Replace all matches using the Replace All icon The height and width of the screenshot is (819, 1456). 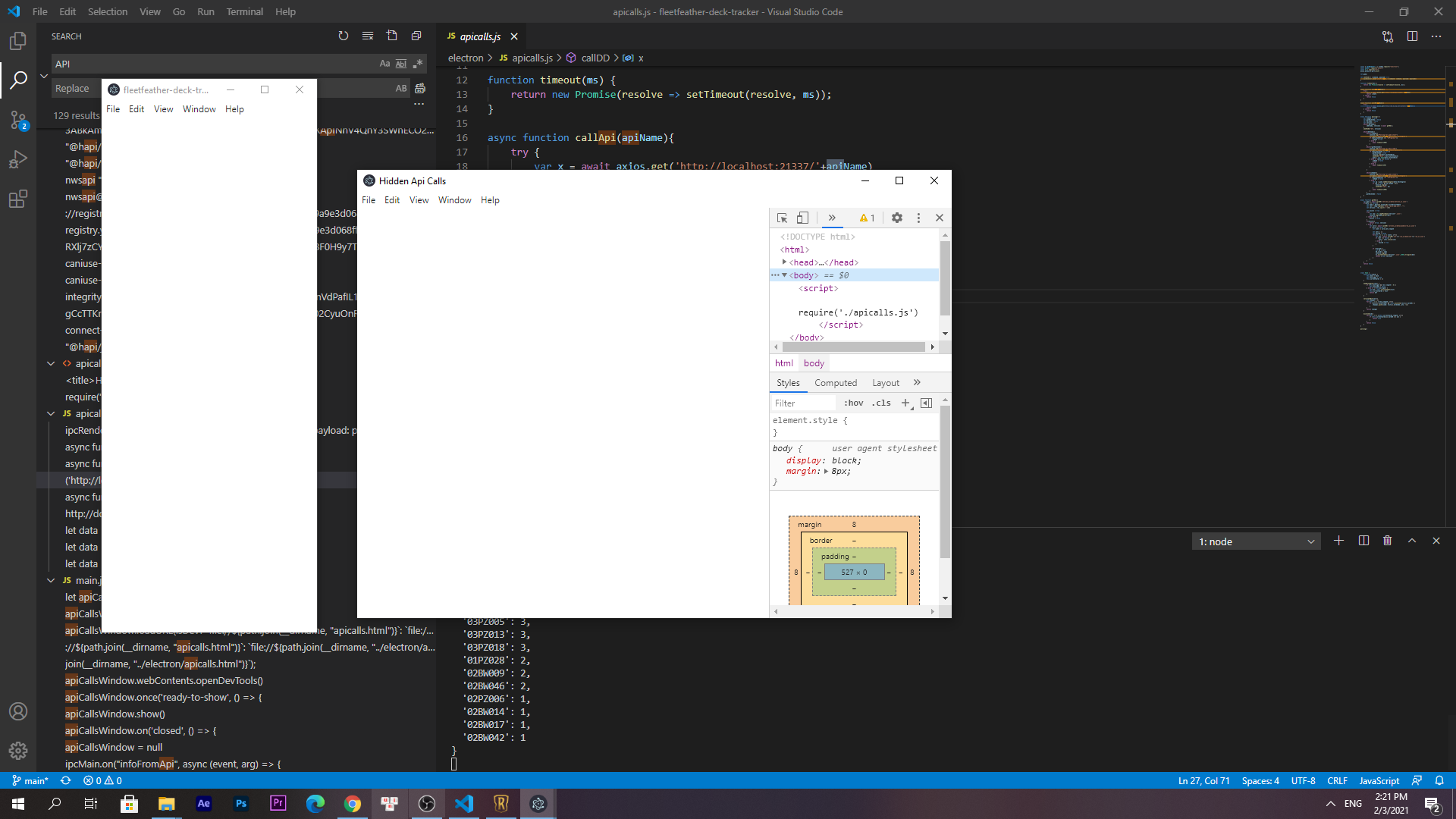click(420, 88)
